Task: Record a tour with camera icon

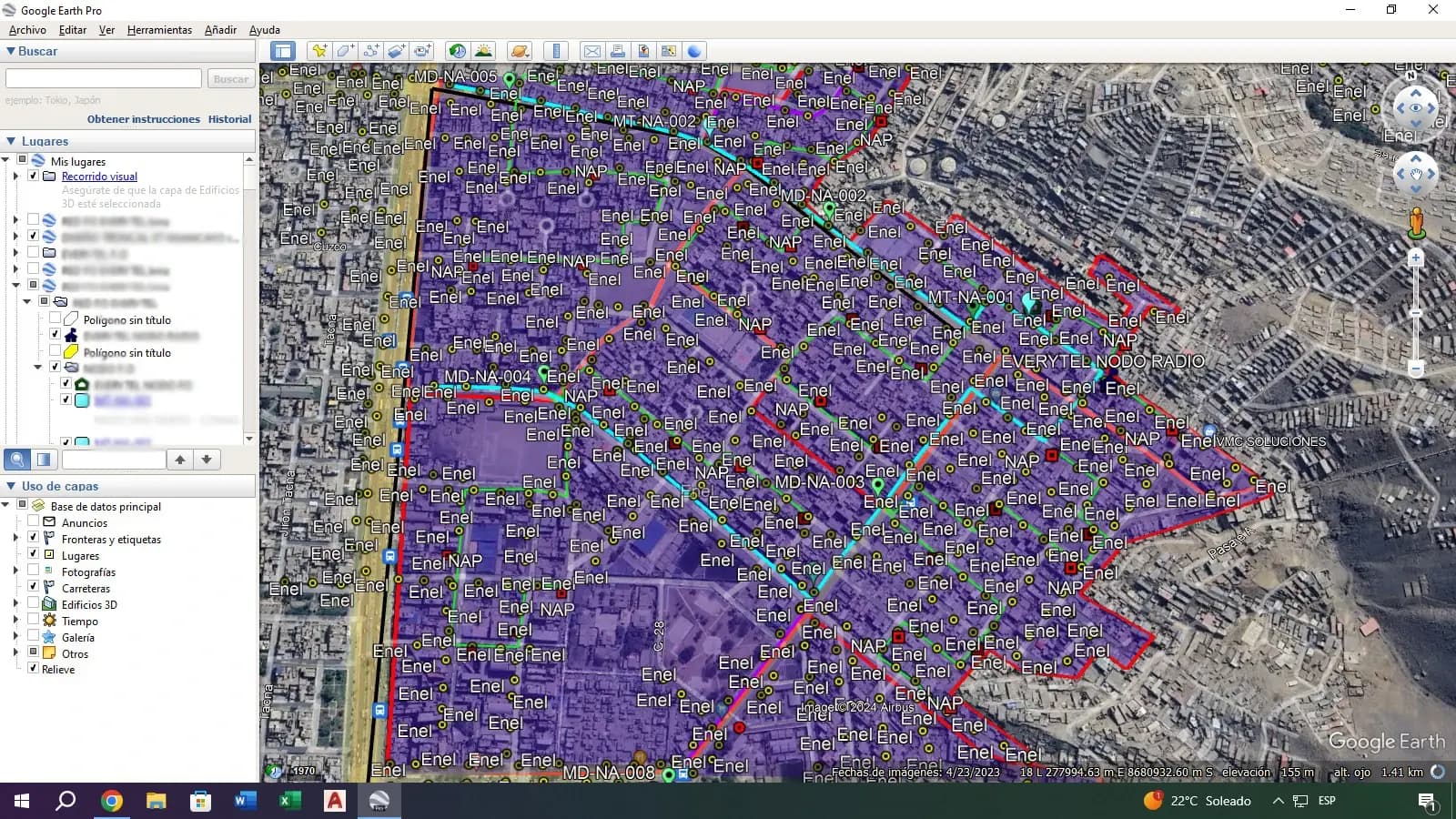Action: [x=422, y=51]
